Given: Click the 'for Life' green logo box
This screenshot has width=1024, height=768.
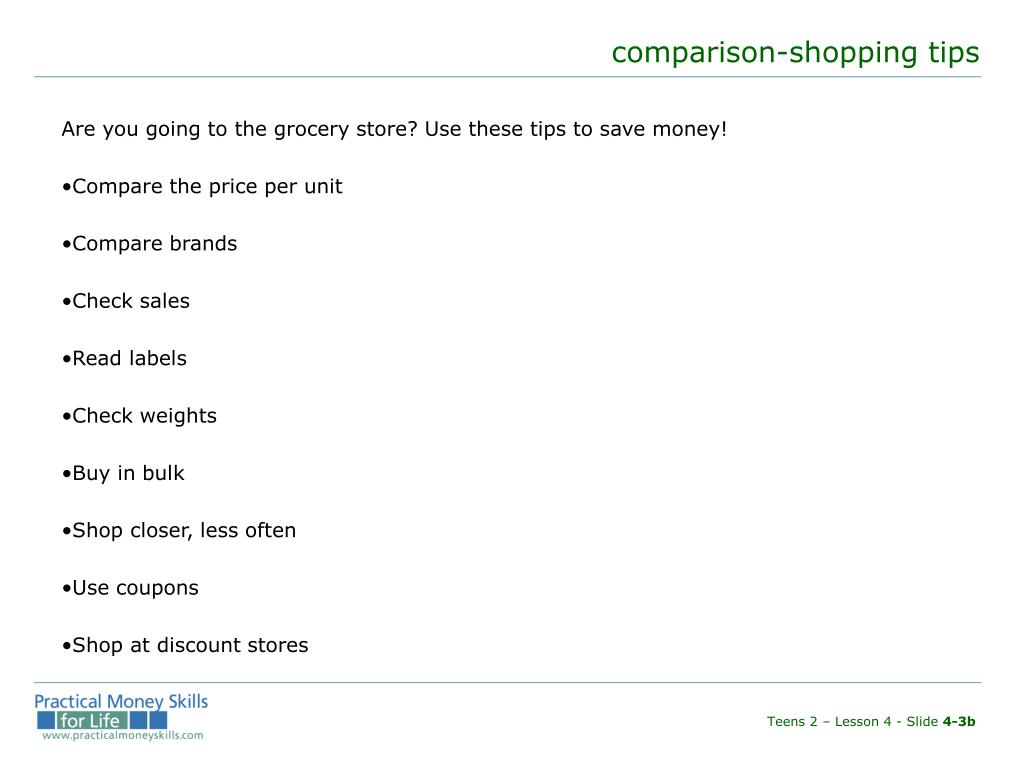Looking at the screenshot, I should [x=92, y=720].
